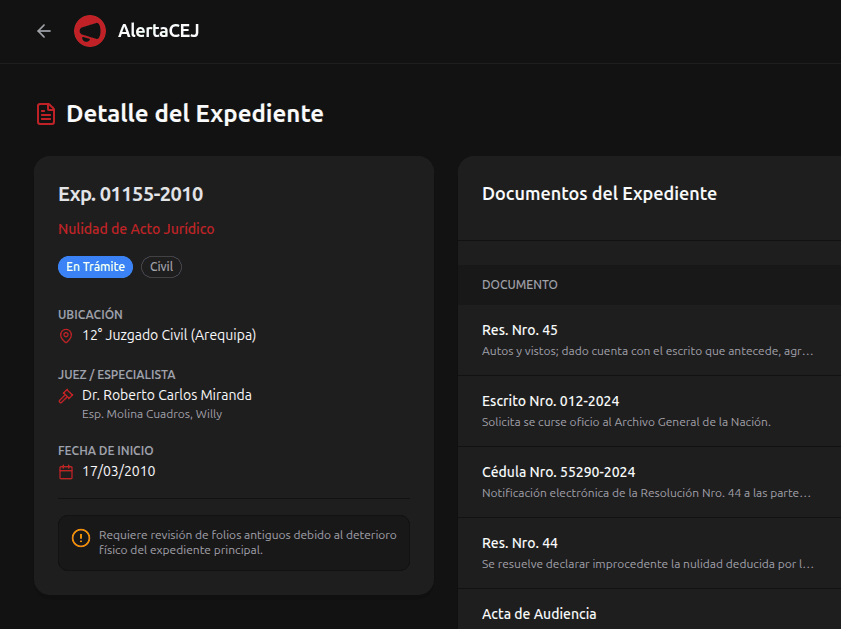Click the warning icon in the folios notice
The image size is (841, 629).
[x=79, y=538]
